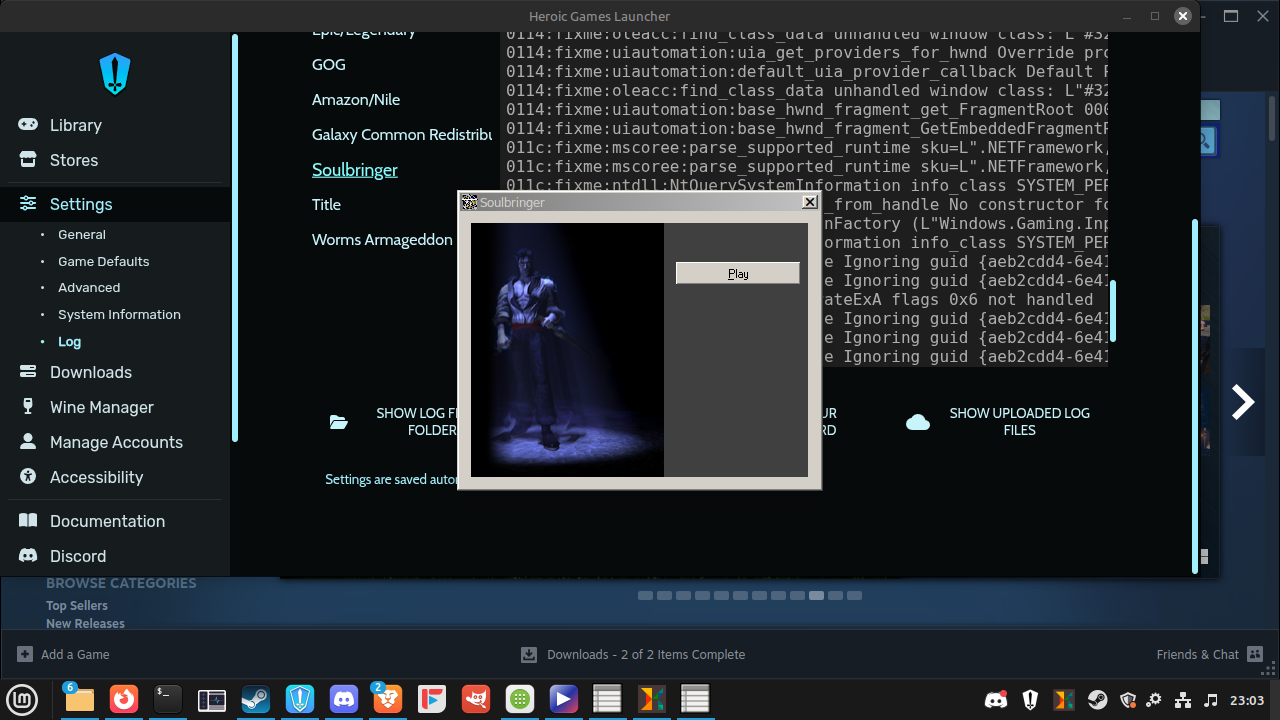Select the Soulbringer log entry
The width and height of the screenshot is (1280, 720).
[x=355, y=170]
